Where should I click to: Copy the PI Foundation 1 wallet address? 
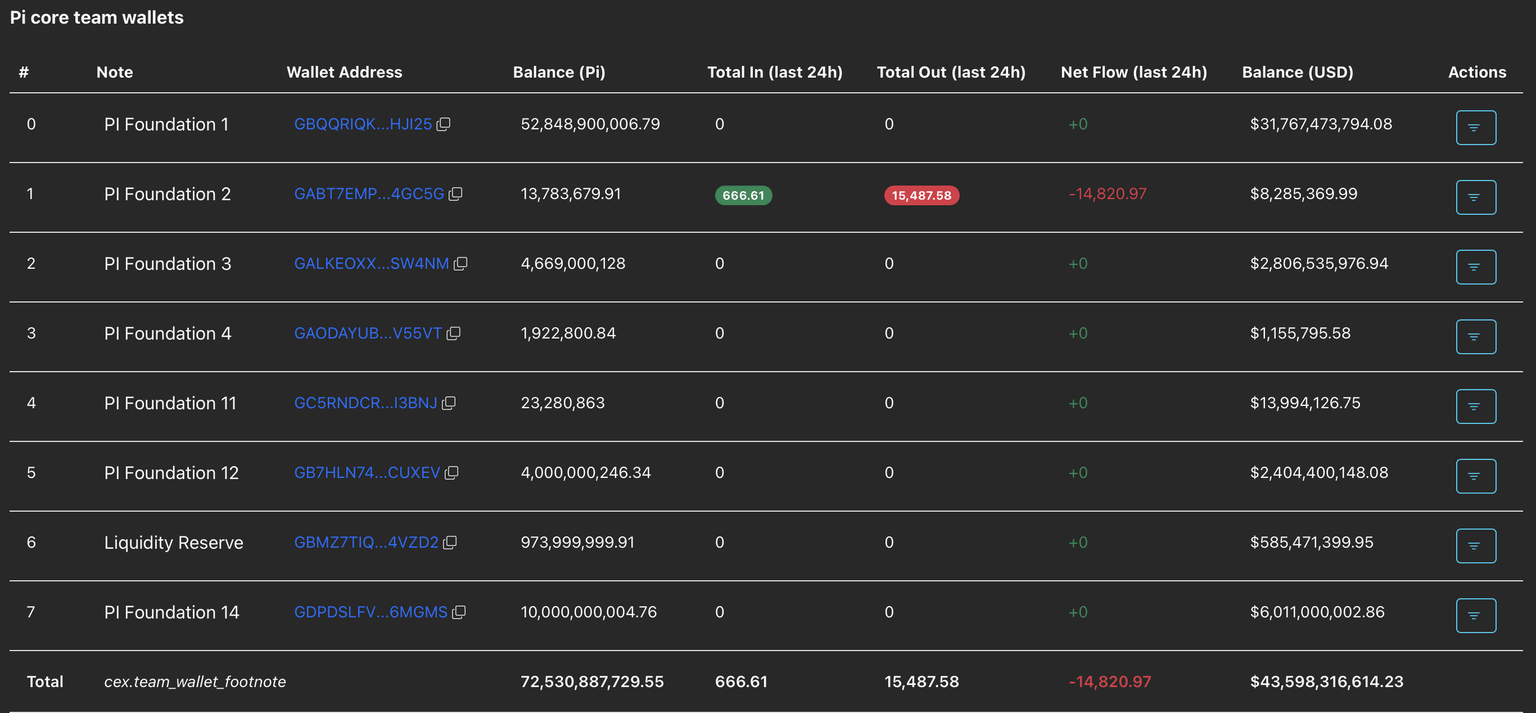pyautogui.click(x=444, y=124)
